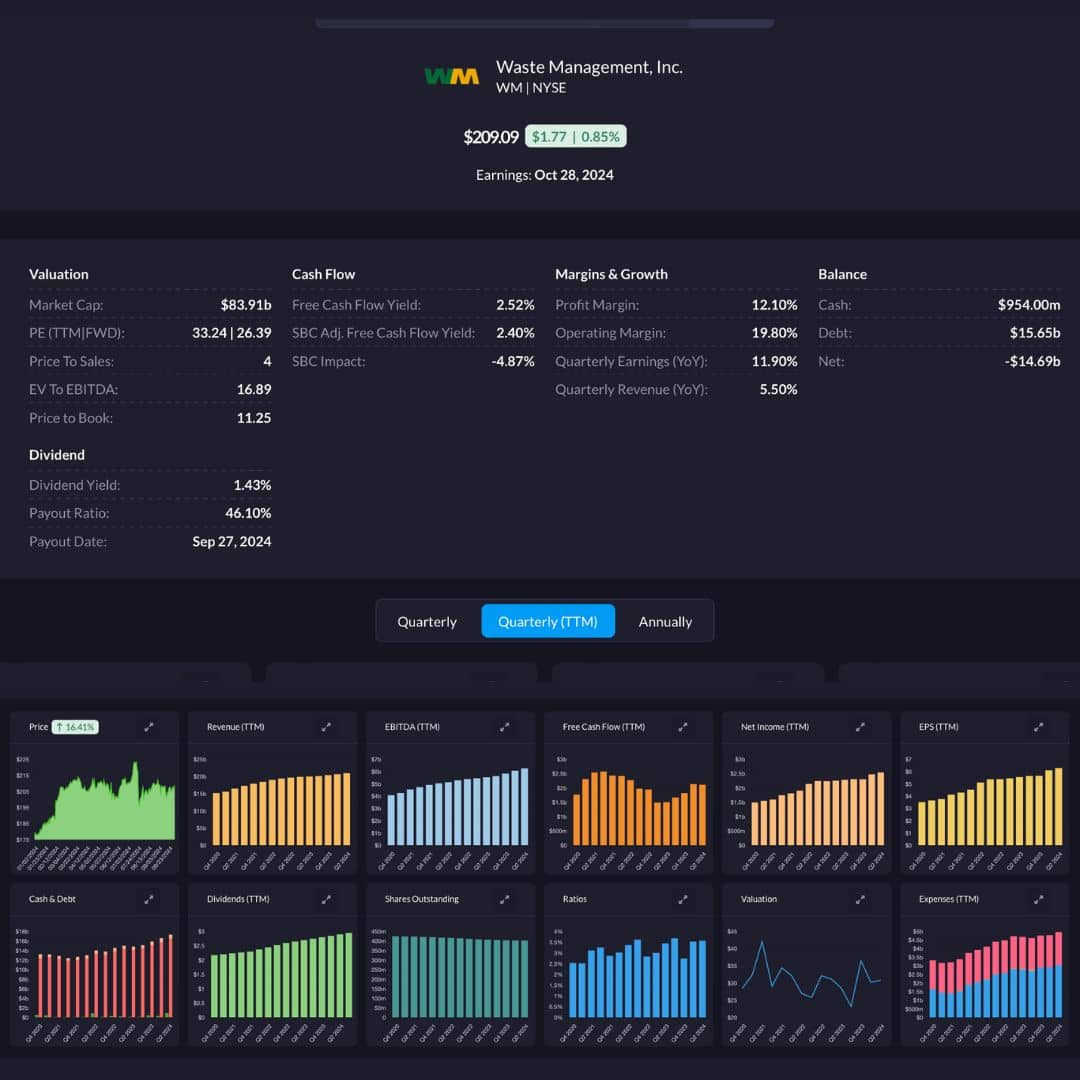Click the expand icon on EPS (TTM) card
Viewport: 1080px width, 1080px height.
point(1039,727)
